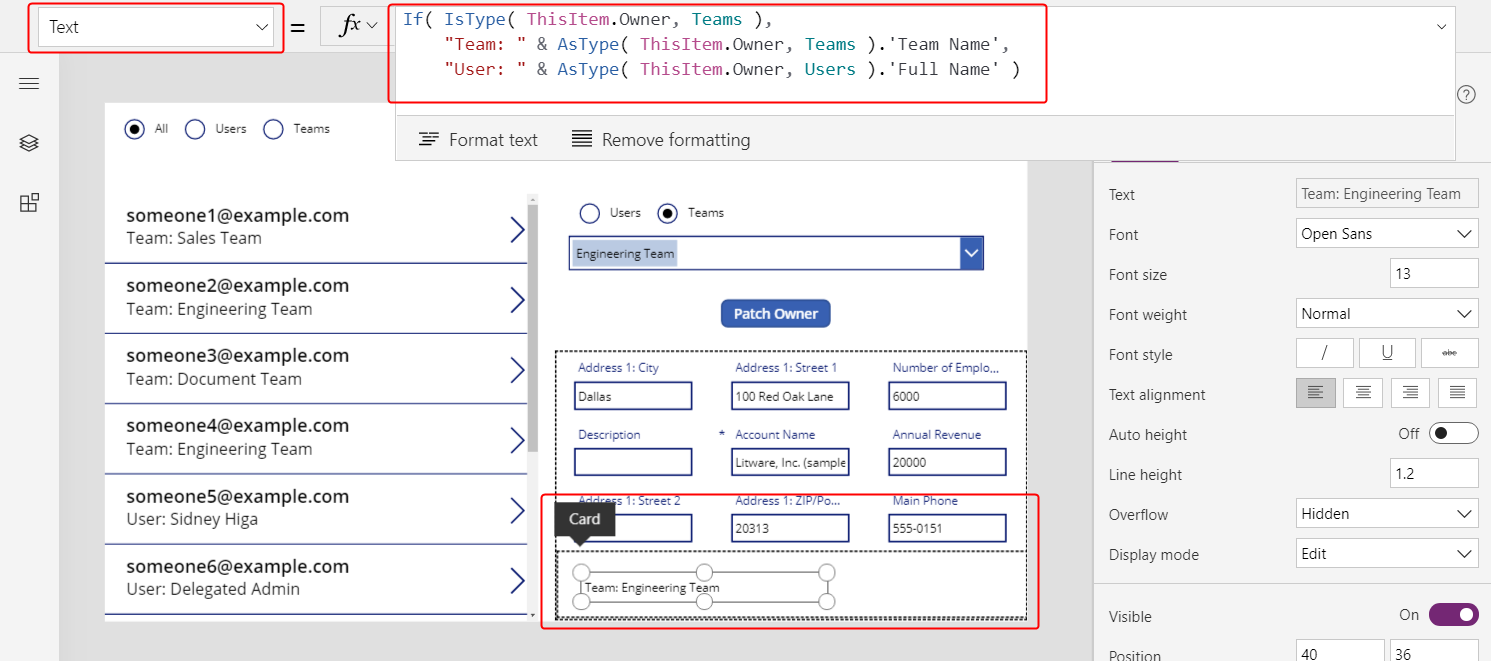Viewport: 1491px width, 661px height.
Task: Click the Patch Owner button
Action: tap(776, 314)
